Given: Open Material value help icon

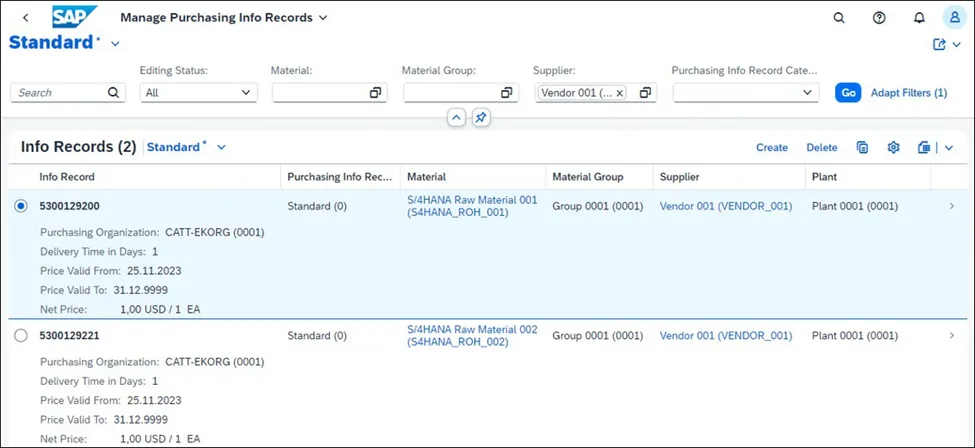Looking at the screenshot, I should point(375,92).
